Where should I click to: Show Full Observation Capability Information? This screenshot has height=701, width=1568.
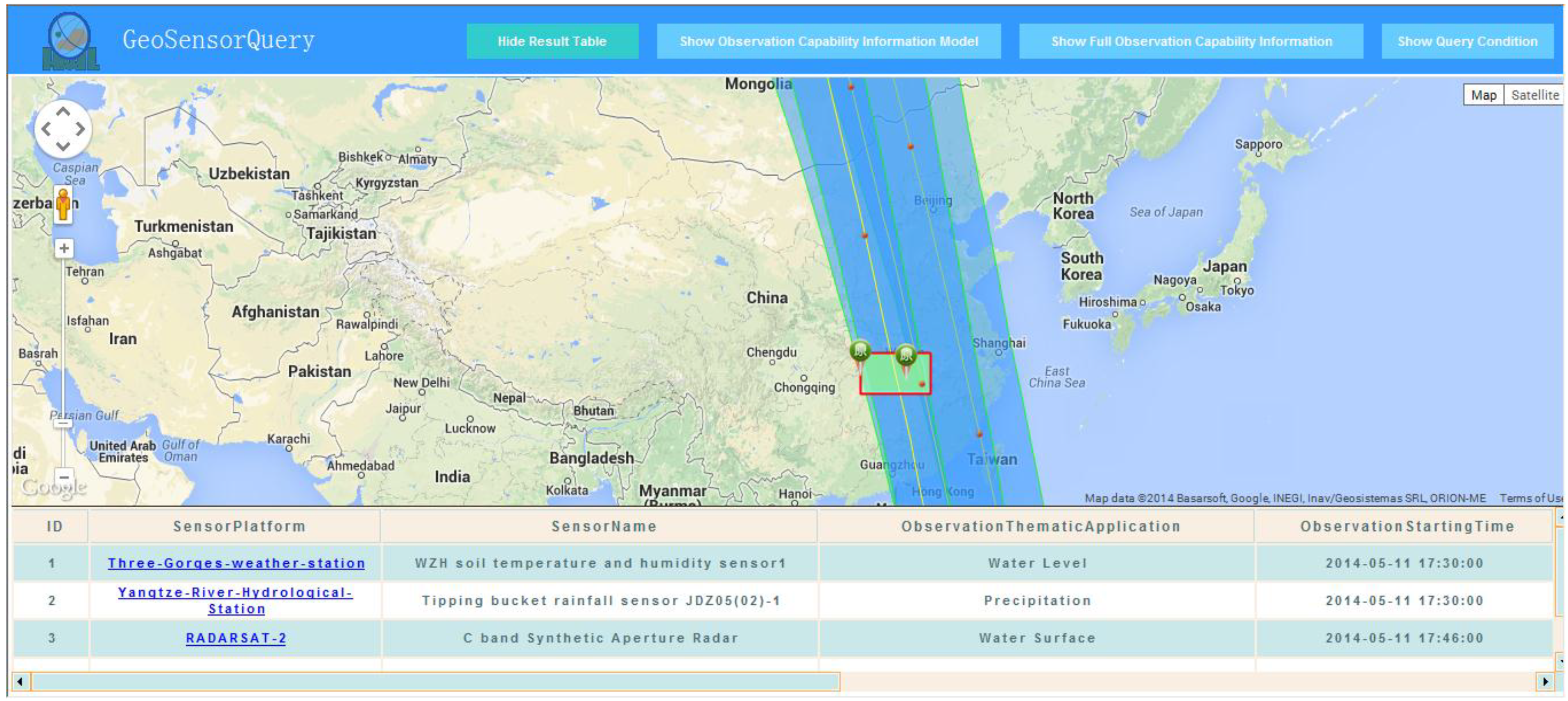[1191, 41]
